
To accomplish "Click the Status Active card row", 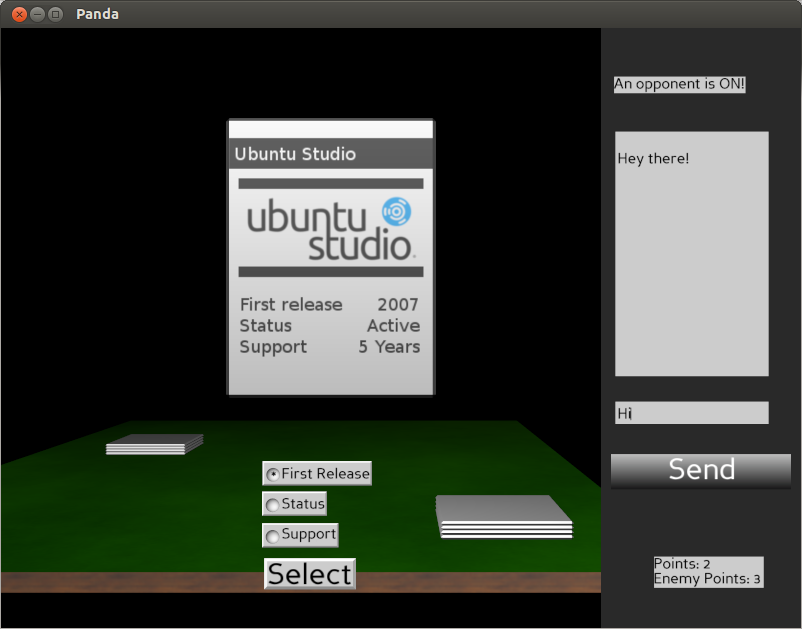I will pyautogui.click(x=330, y=326).
